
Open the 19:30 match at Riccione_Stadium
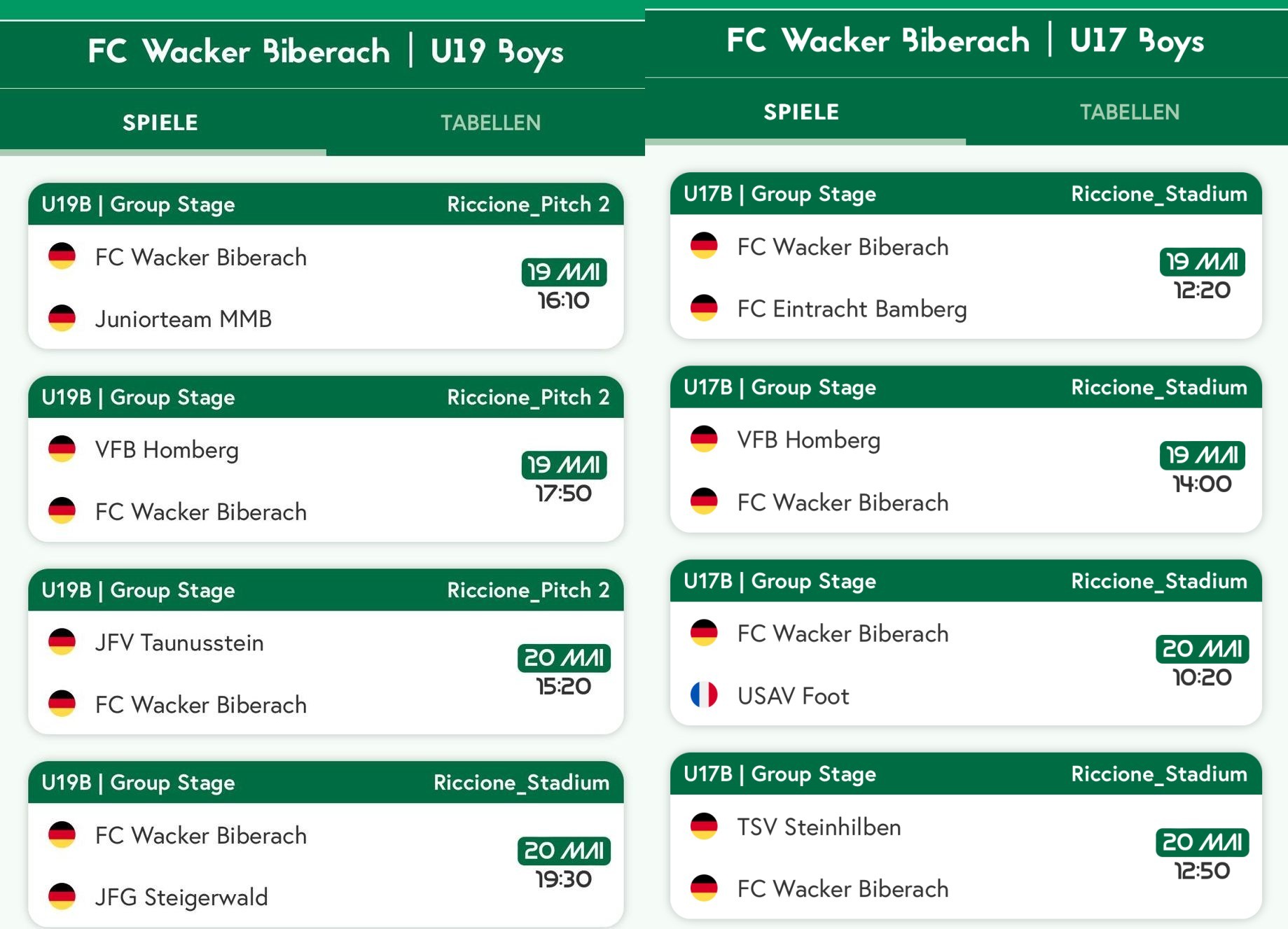coord(326,844)
